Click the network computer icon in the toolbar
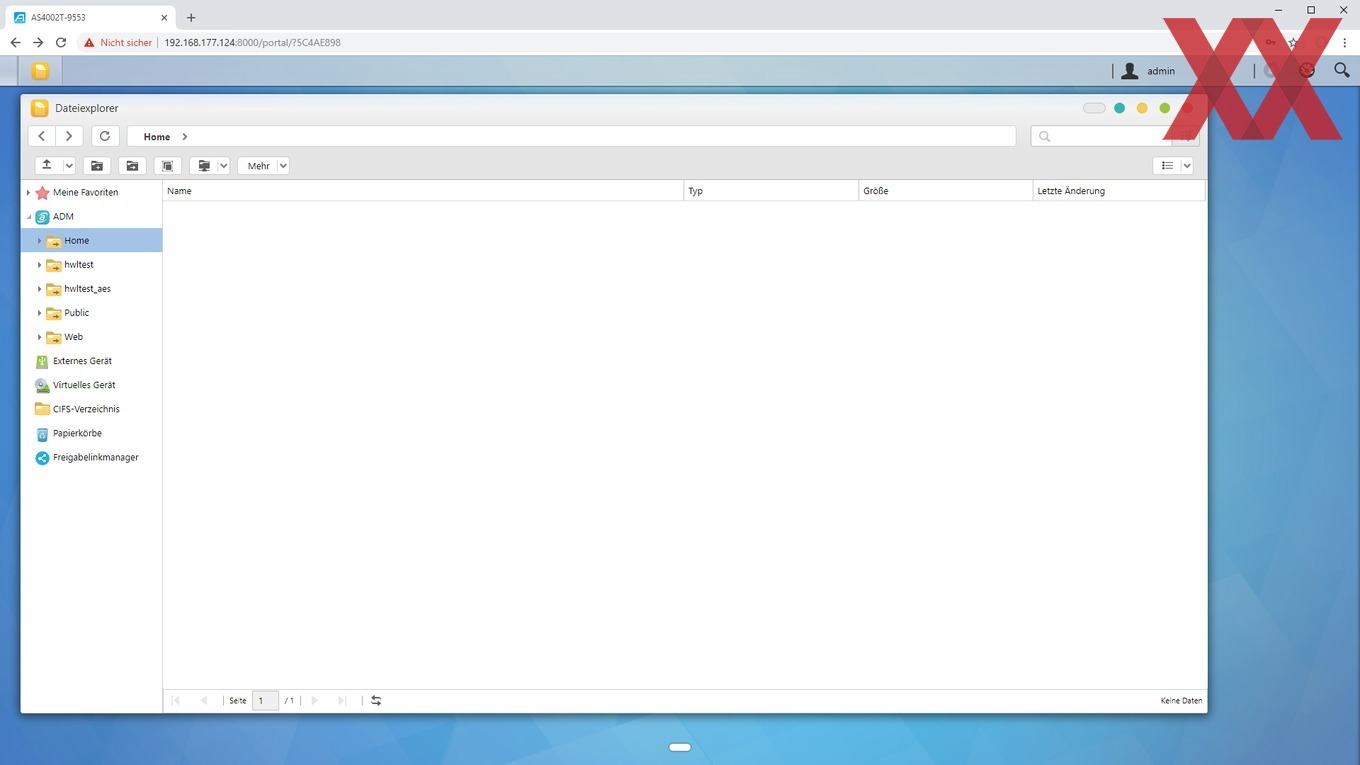Screen dimensions: 1360x765 click(x=204, y=166)
